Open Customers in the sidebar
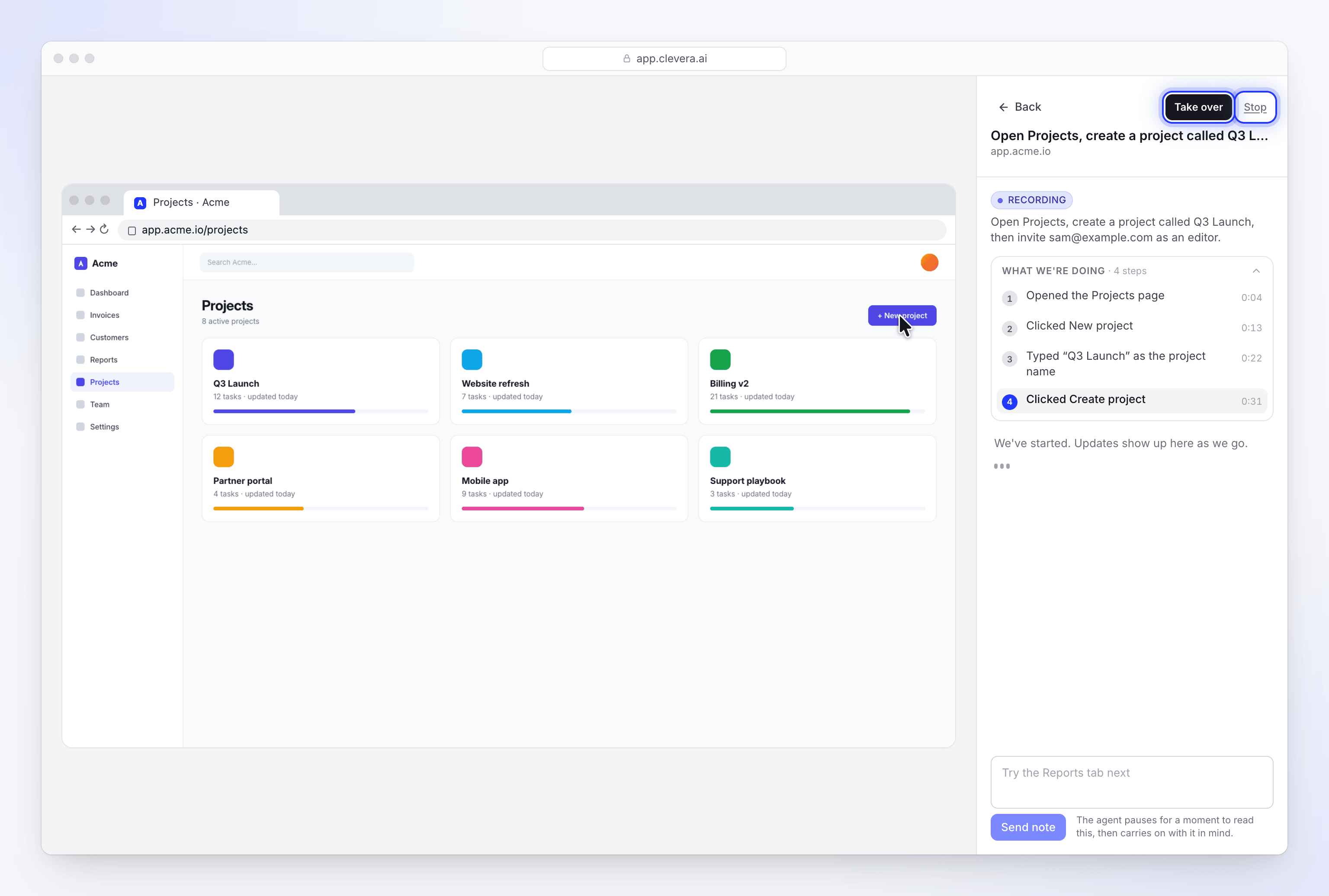The height and width of the screenshot is (896, 1329). 122,337
